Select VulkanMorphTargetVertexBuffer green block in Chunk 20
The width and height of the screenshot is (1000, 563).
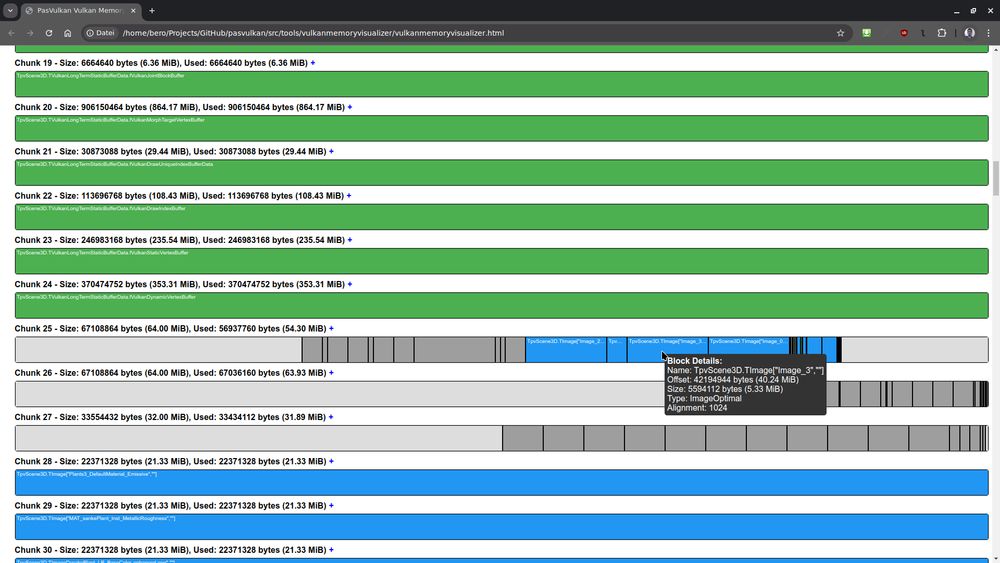point(501,128)
